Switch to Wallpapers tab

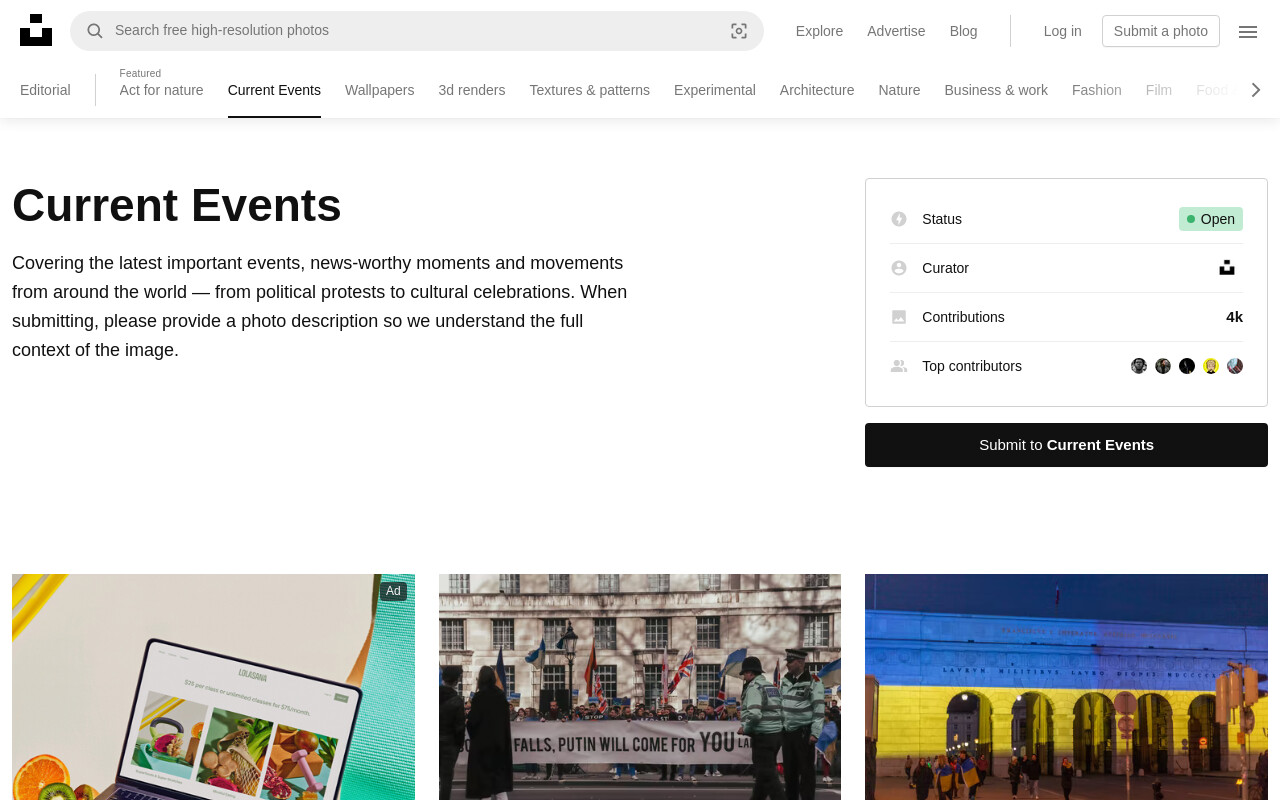click(379, 90)
